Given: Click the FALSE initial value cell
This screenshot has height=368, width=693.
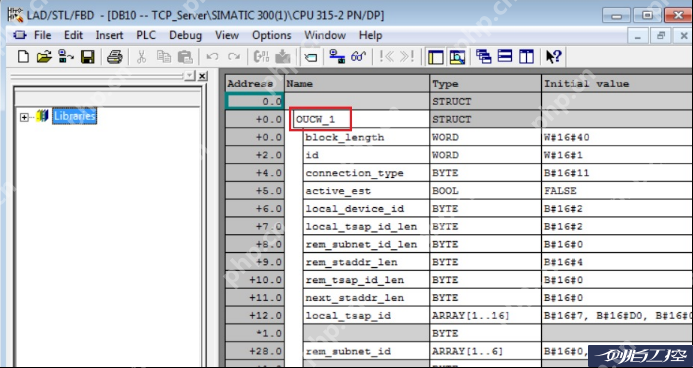Looking at the screenshot, I should 617,191.
